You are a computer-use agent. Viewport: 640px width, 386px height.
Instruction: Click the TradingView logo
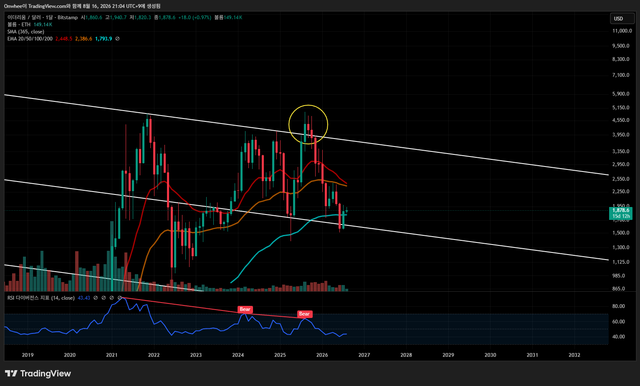click(38, 373)
